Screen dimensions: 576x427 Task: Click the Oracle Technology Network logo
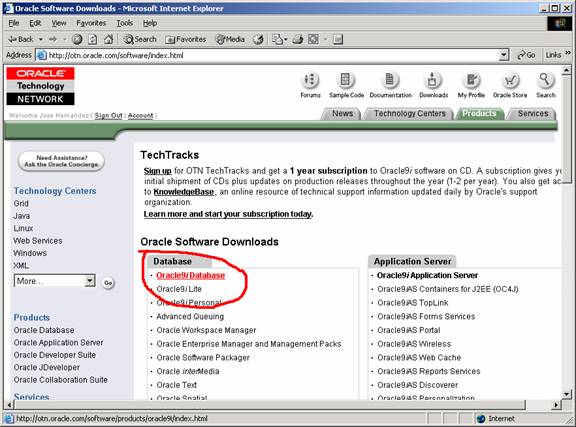(40, 86)
